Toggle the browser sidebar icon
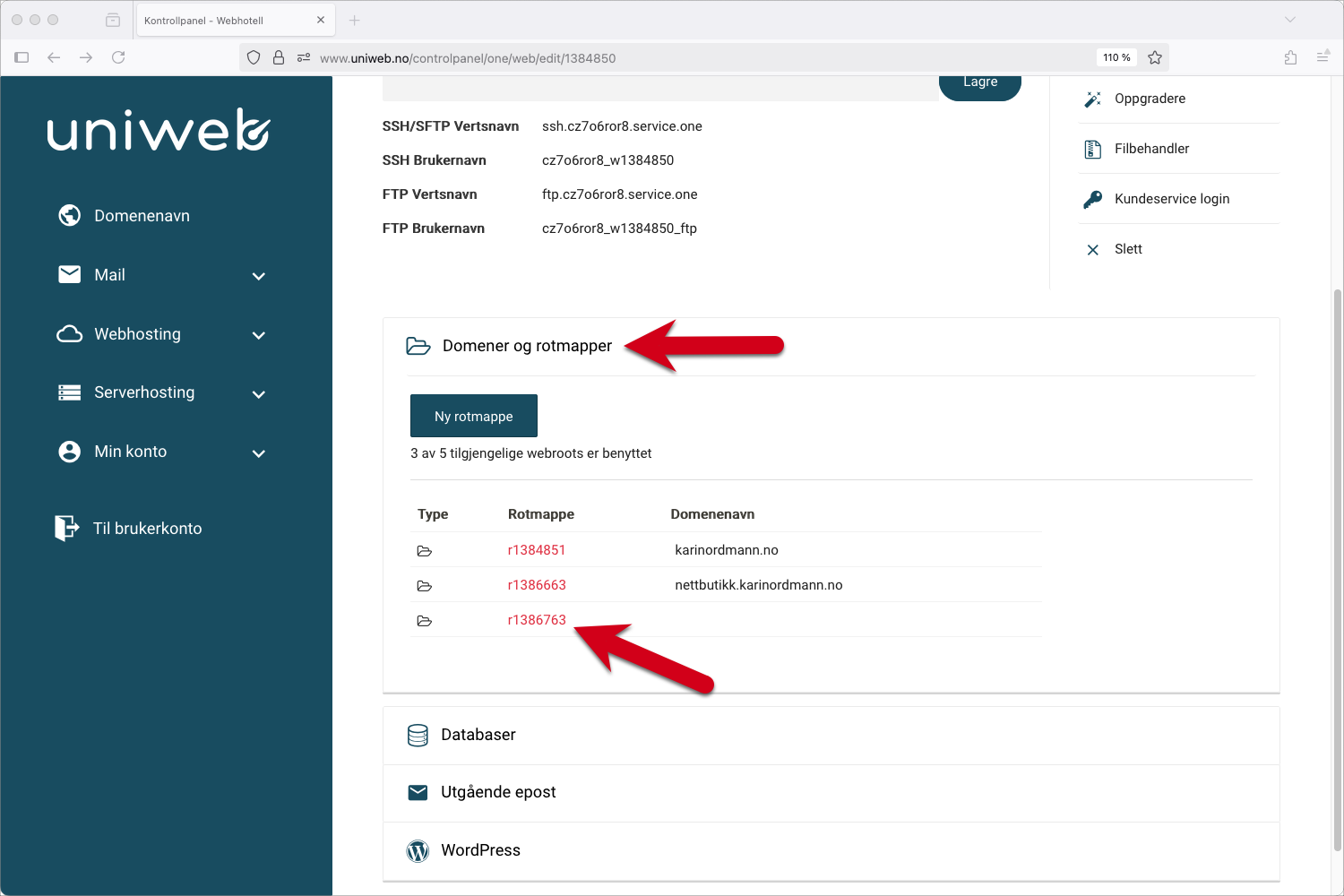This screenshot has width=1344, height=896. pos(22,57)
